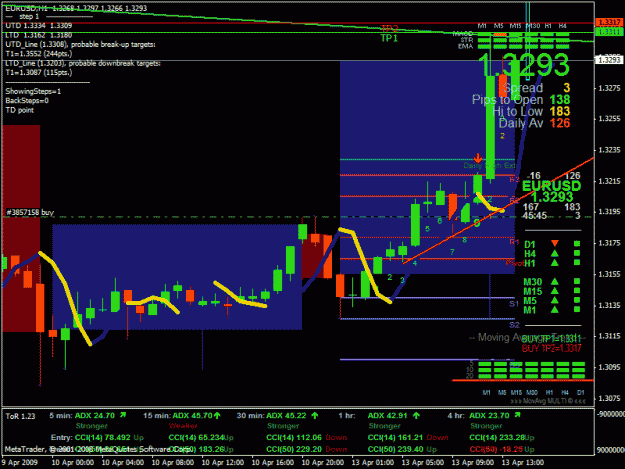This screenshot has height=469, width=625.
Task: Click the BUY TP2=1.3317 label
Action: pyautogui.click(x=551, y=348)
